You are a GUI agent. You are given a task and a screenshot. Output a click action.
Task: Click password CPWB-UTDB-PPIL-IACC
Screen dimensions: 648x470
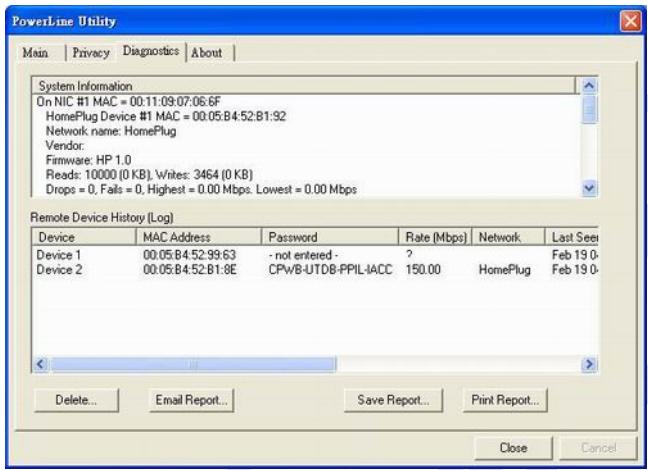tap(330, 270)
